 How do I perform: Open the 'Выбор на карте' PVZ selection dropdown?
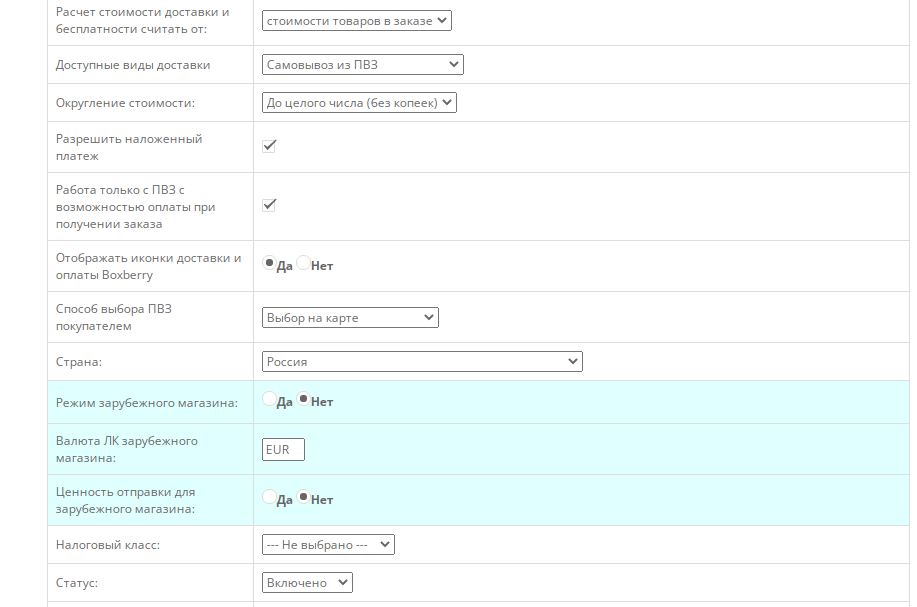(x=350, y=318)
